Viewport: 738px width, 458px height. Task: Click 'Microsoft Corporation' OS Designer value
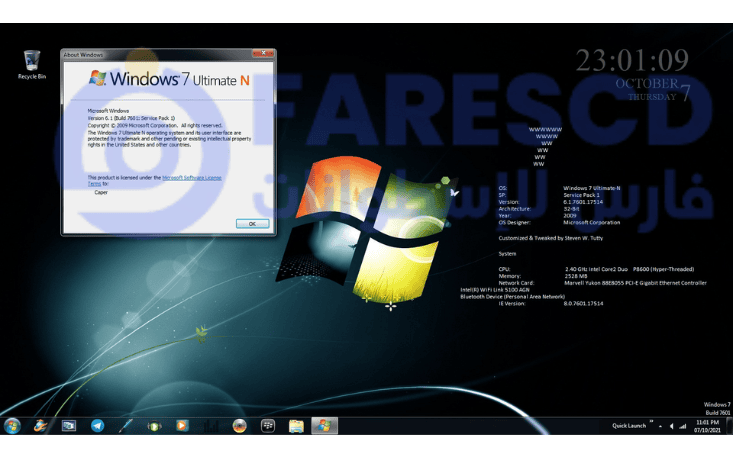point(592,223)
